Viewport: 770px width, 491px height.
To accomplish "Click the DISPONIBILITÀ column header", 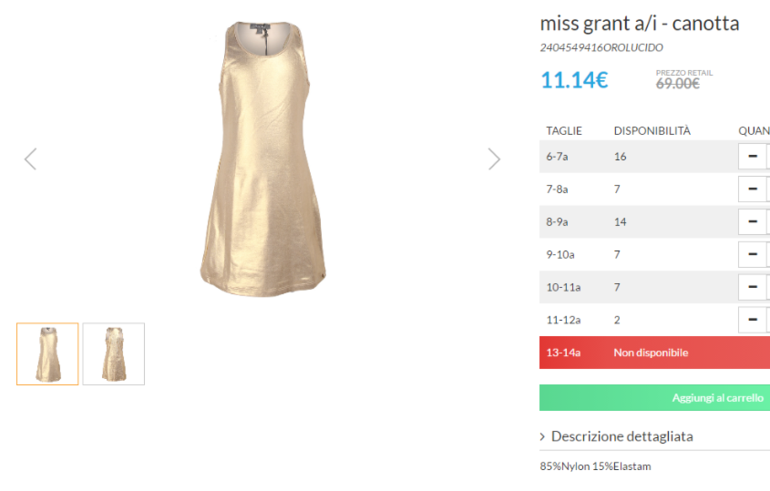I will point(652,130).
